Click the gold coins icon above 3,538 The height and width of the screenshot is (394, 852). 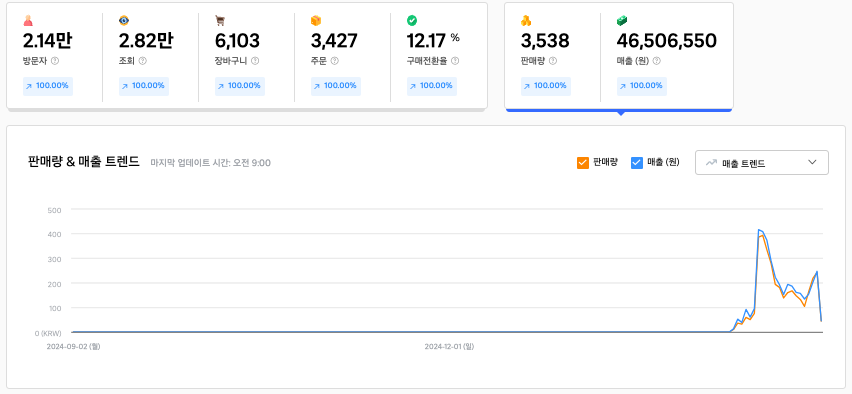point(526,21)
